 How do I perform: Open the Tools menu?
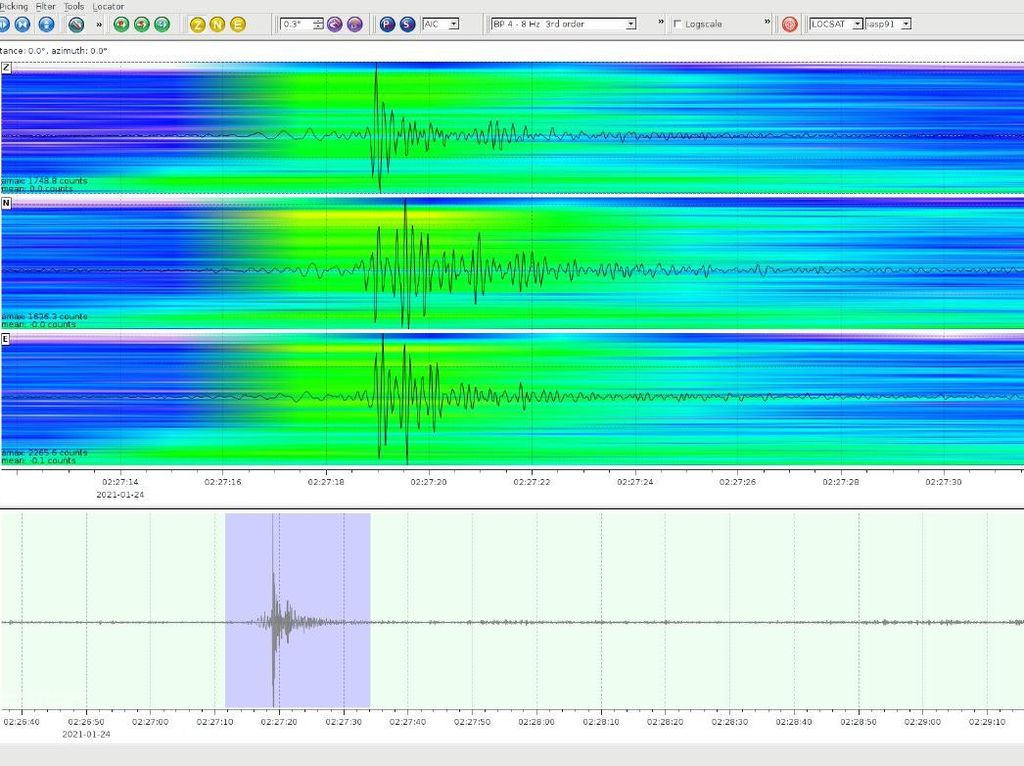74,6
